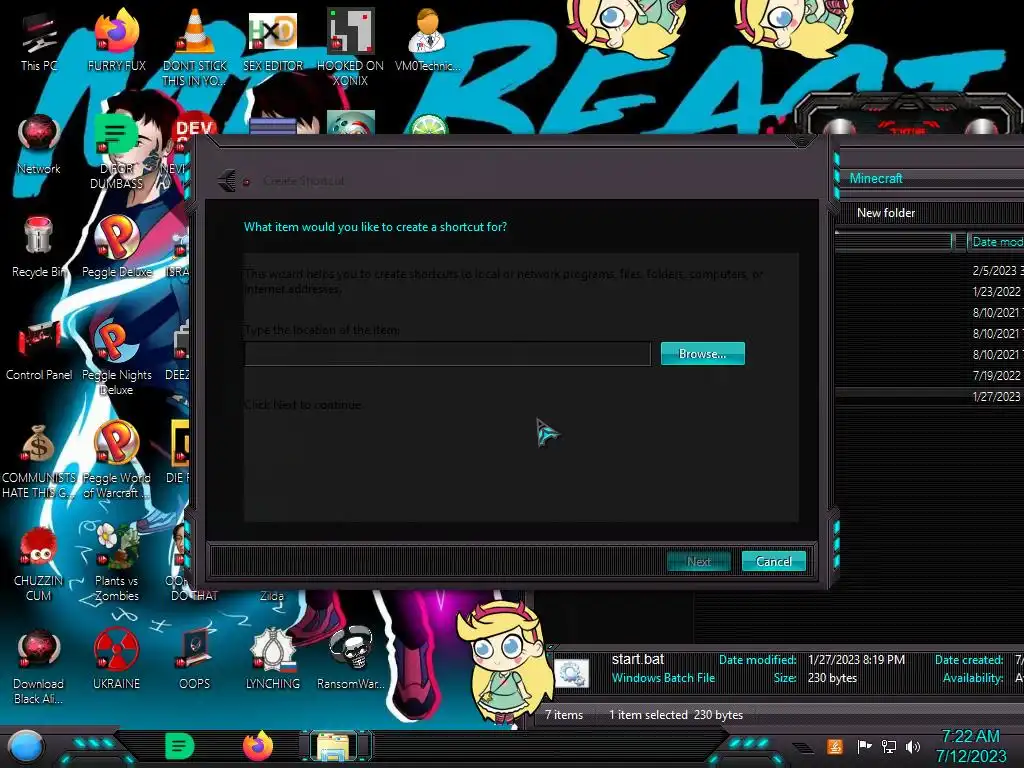Open the VM0Technic desktop shortcut
The height and width of the screenshot is (768, 1024).
(x=427, y=40)
